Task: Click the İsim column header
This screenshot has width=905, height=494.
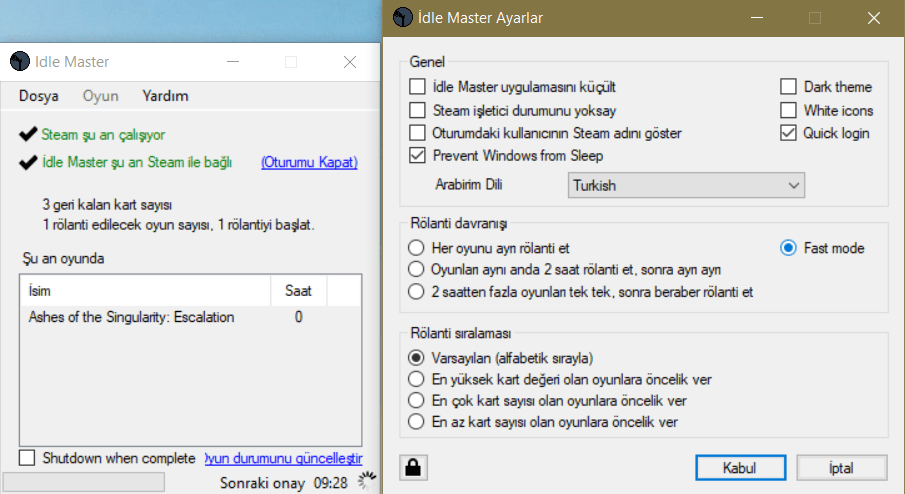Action: pyautogui.click(x=145, y=291)
